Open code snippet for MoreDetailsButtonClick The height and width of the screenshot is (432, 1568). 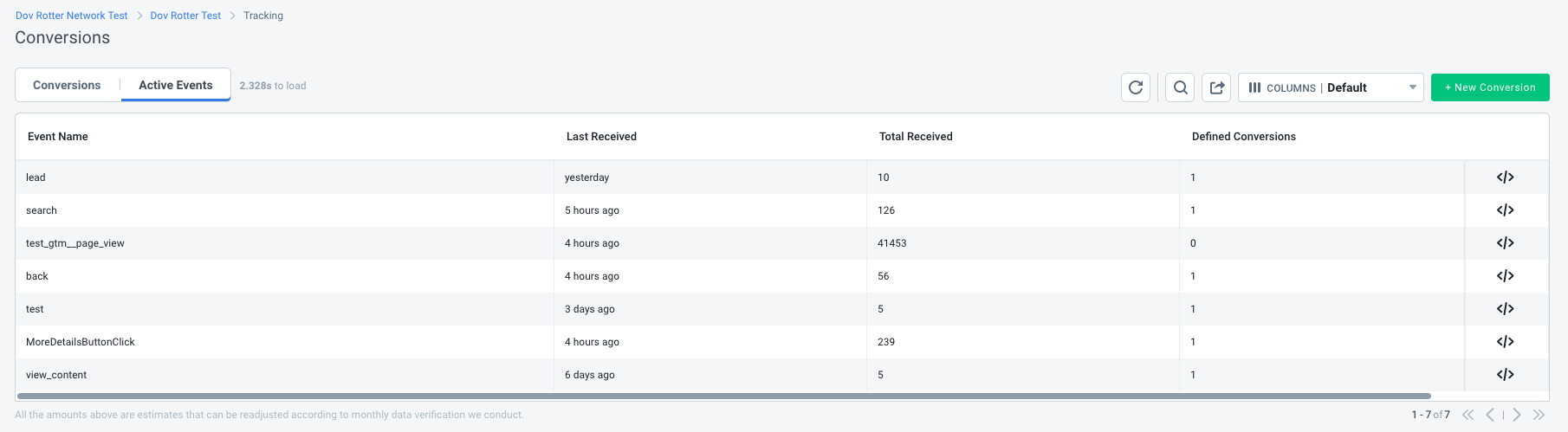[1505, 342]
